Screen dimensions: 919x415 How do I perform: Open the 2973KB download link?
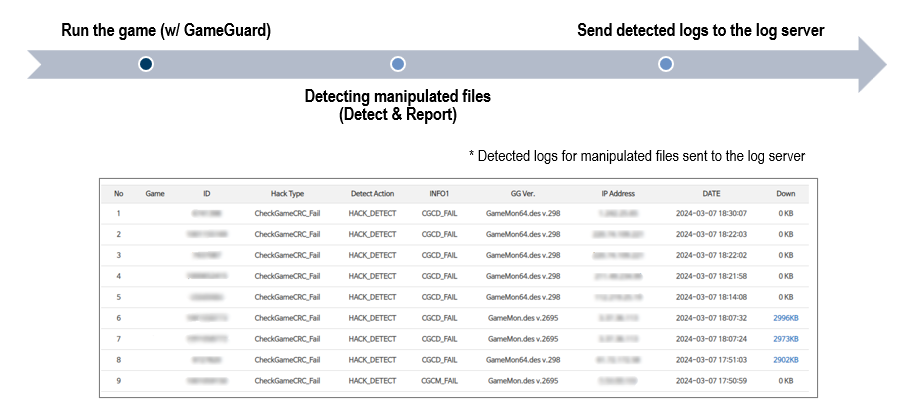785,339
